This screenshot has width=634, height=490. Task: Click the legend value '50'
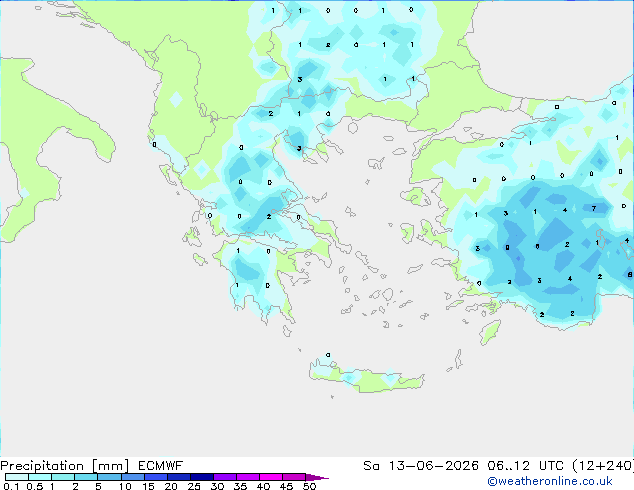pos(309,486)
